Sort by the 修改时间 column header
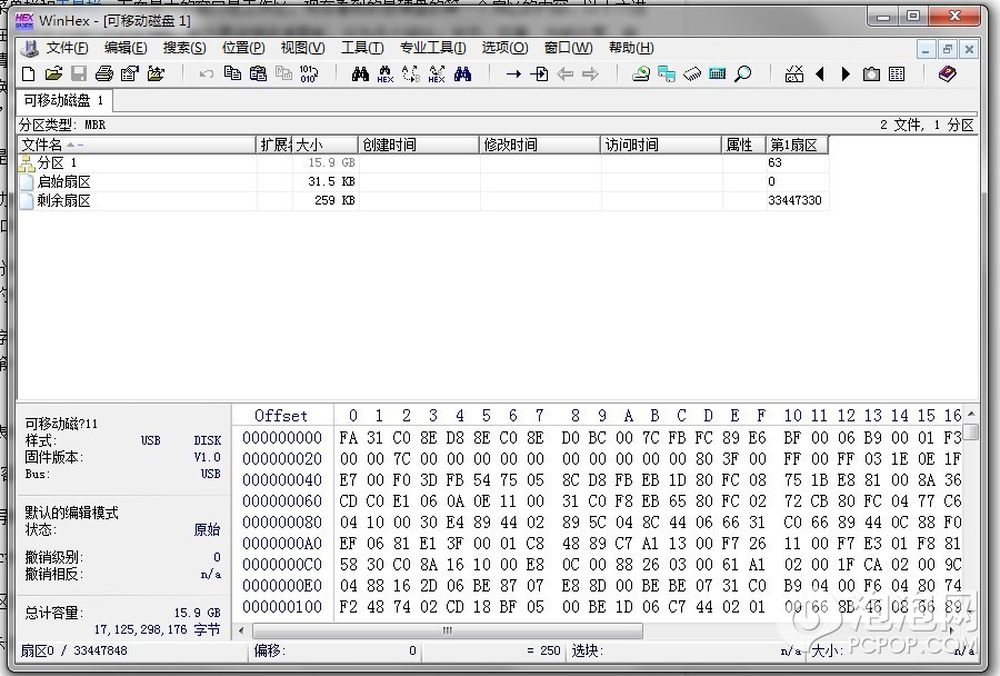The width and height of the screenshot is (1000, 676). [540, 145]
